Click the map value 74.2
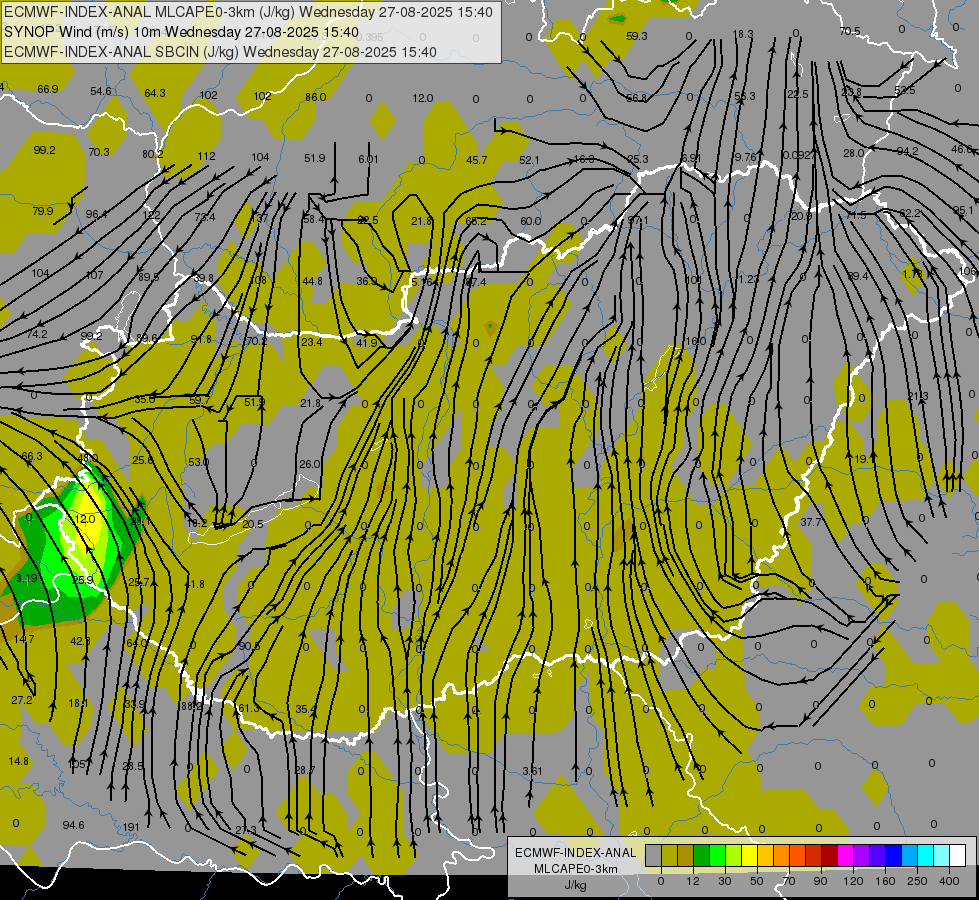 [x=37, y=334]
